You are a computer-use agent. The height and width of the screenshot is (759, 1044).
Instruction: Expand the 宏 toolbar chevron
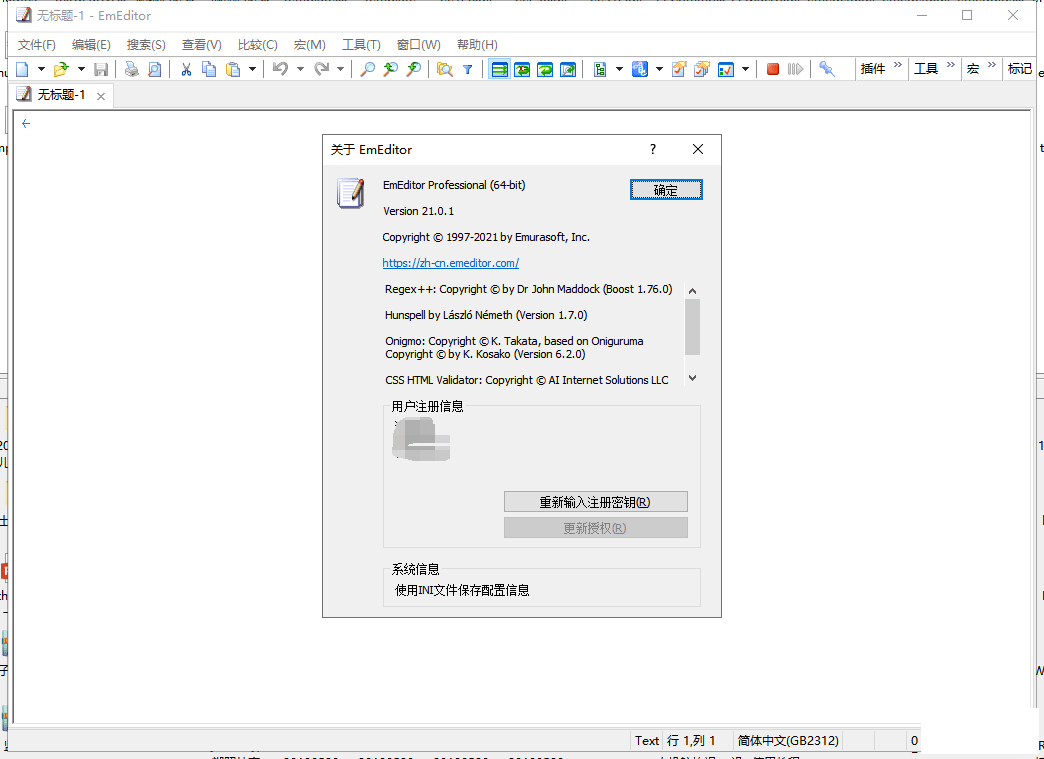(991, 65)
